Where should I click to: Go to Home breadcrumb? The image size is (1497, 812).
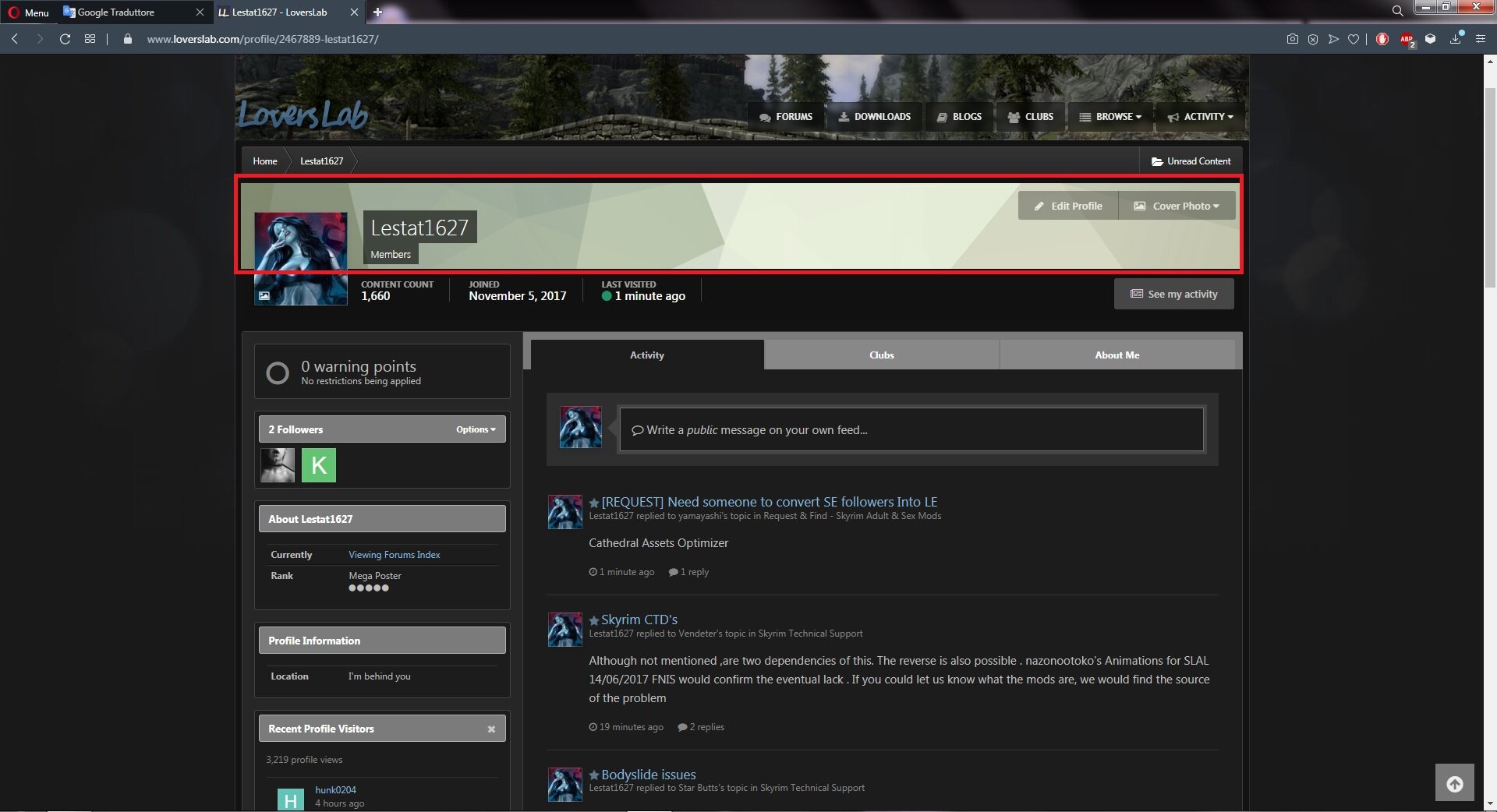pos(265,161)
